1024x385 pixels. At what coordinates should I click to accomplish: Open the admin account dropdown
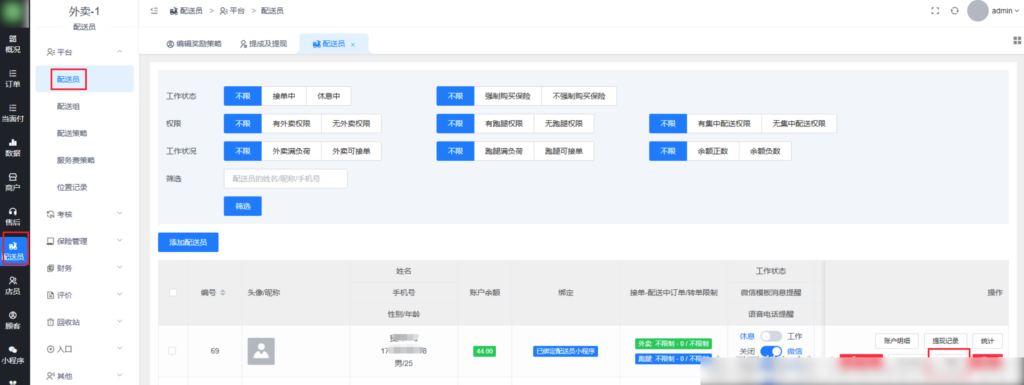[x=1006, y=11]
